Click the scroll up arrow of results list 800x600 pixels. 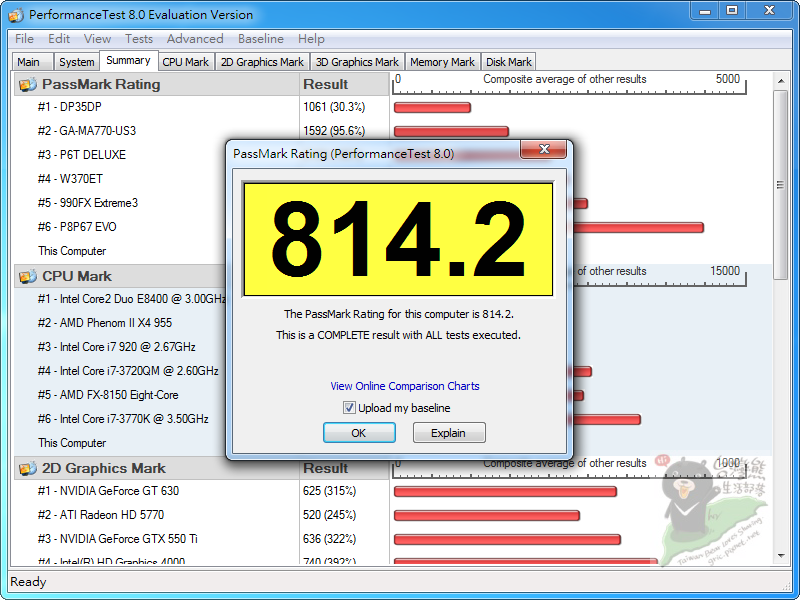(x=781, y=81)
